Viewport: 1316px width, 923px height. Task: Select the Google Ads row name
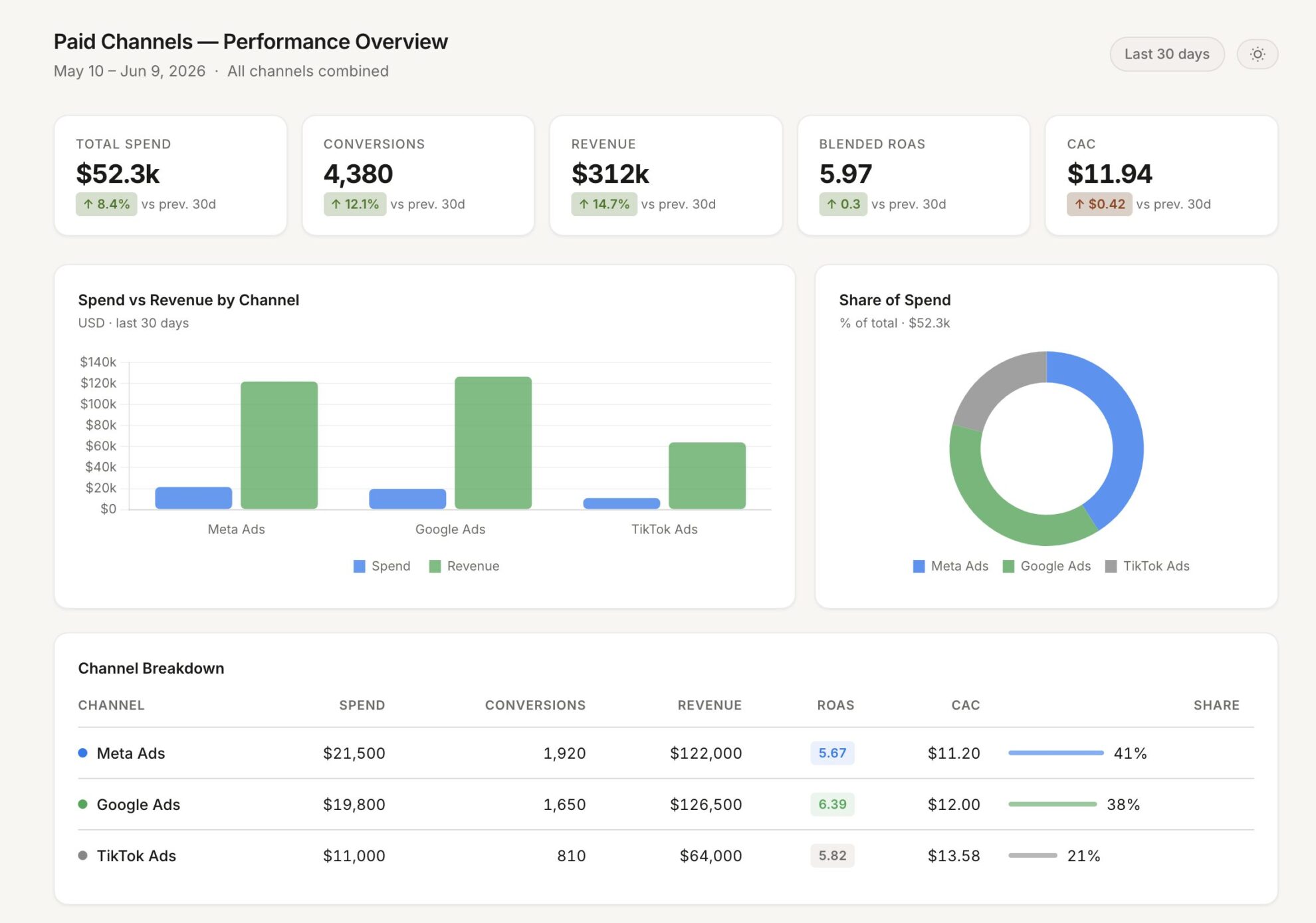point(138,804)
